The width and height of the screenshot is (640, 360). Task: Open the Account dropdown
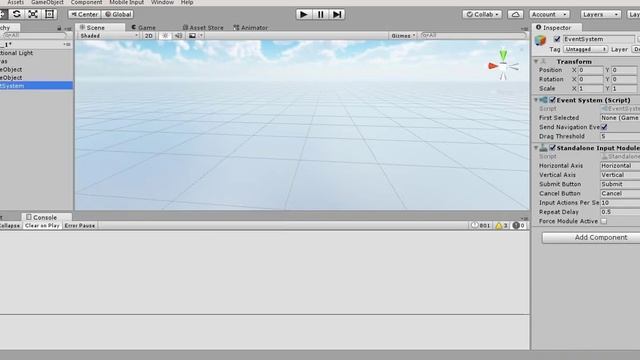pyautogui.click(x=549, y=14)
